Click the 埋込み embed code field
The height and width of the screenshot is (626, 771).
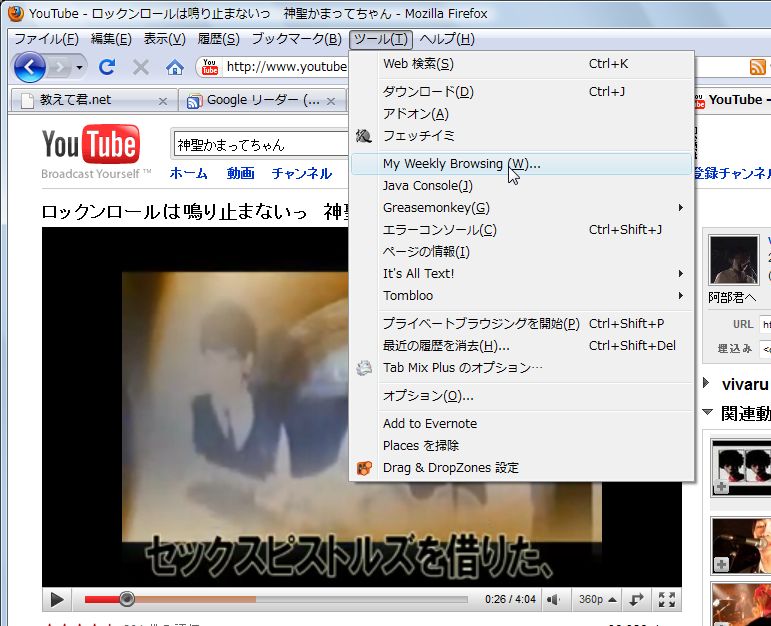tap(765, 349)
